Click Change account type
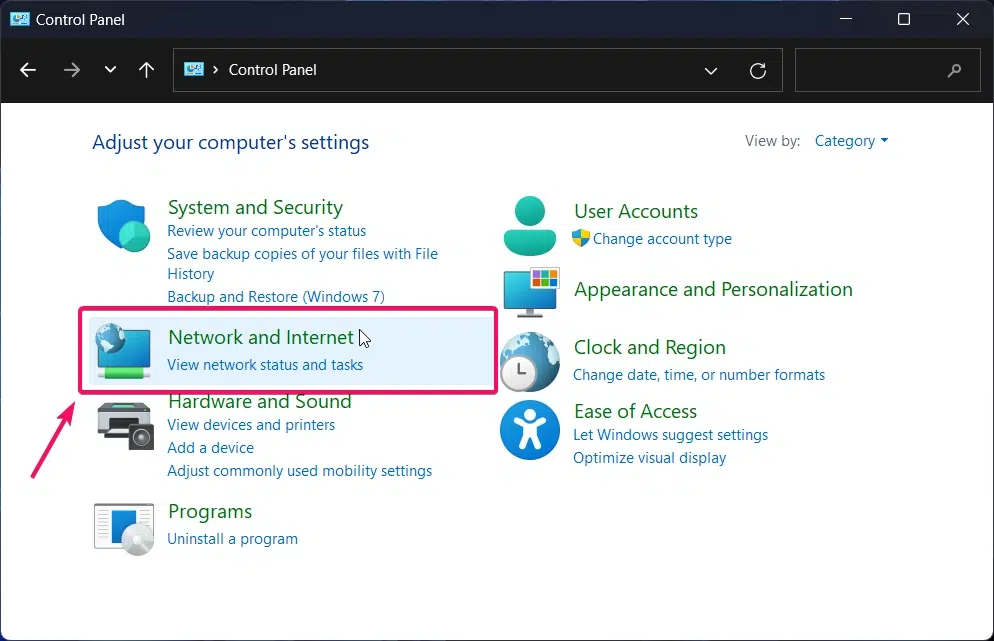This screenshot has width=994, height=641. point(662,239)
